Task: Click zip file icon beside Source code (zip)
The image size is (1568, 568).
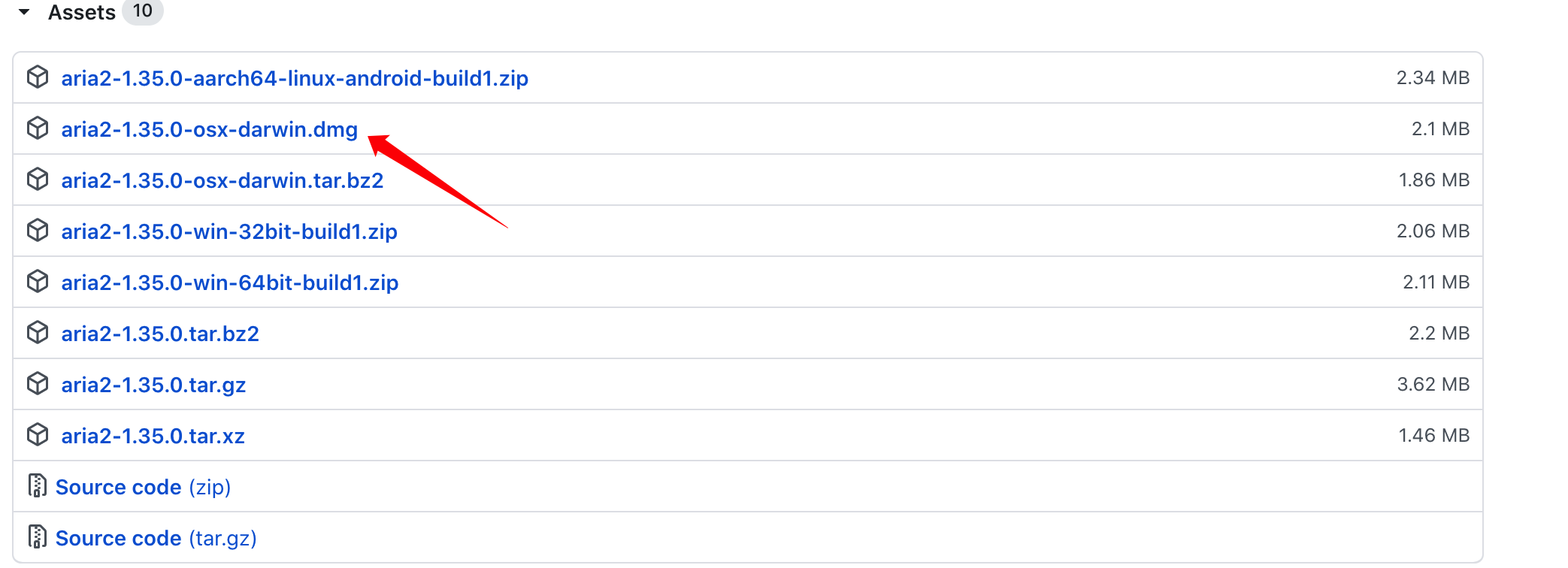Action: coord(37,486)
